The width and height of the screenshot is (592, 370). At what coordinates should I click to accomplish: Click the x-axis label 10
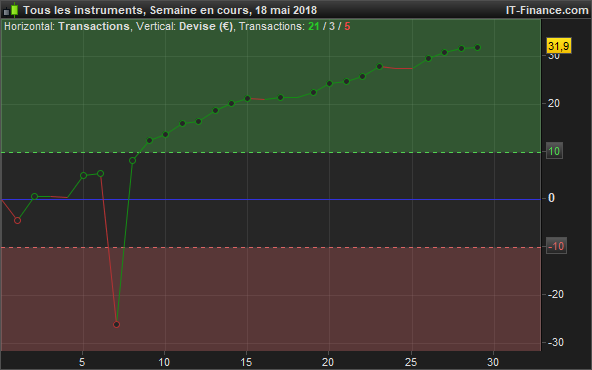(x=164, y=362)
